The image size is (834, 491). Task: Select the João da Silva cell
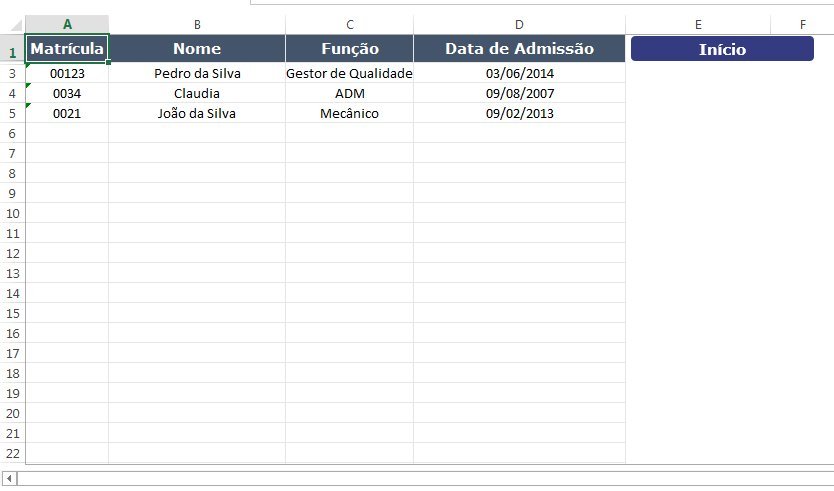(197, 113)
